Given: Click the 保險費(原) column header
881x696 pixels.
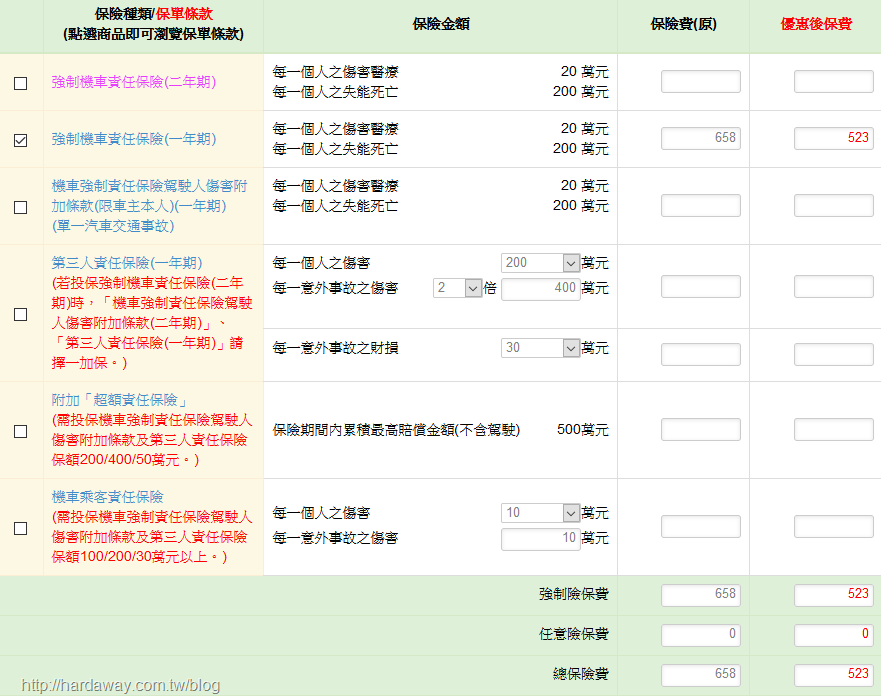Looking at the screenshot, I should (x=683, y=24).
